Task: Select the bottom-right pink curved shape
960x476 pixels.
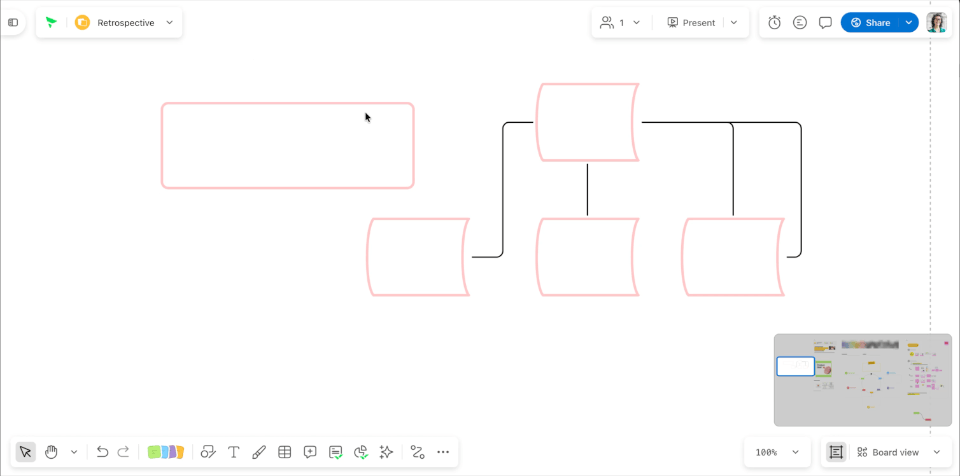Action: click(733, 257)
